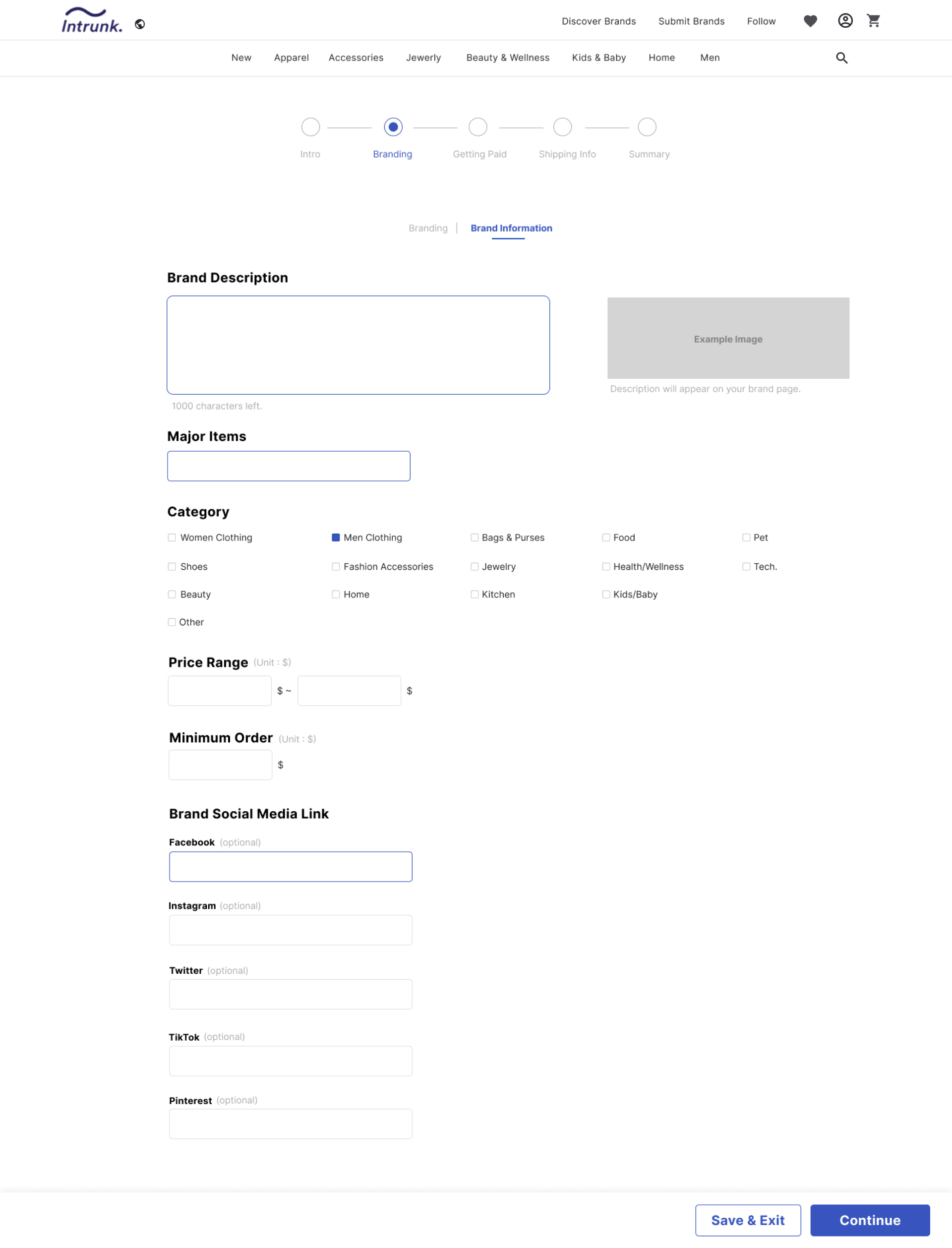This screenshot has height=1248, width=952.
Task: Click the search magnifier icon
Action: (841, 58)
